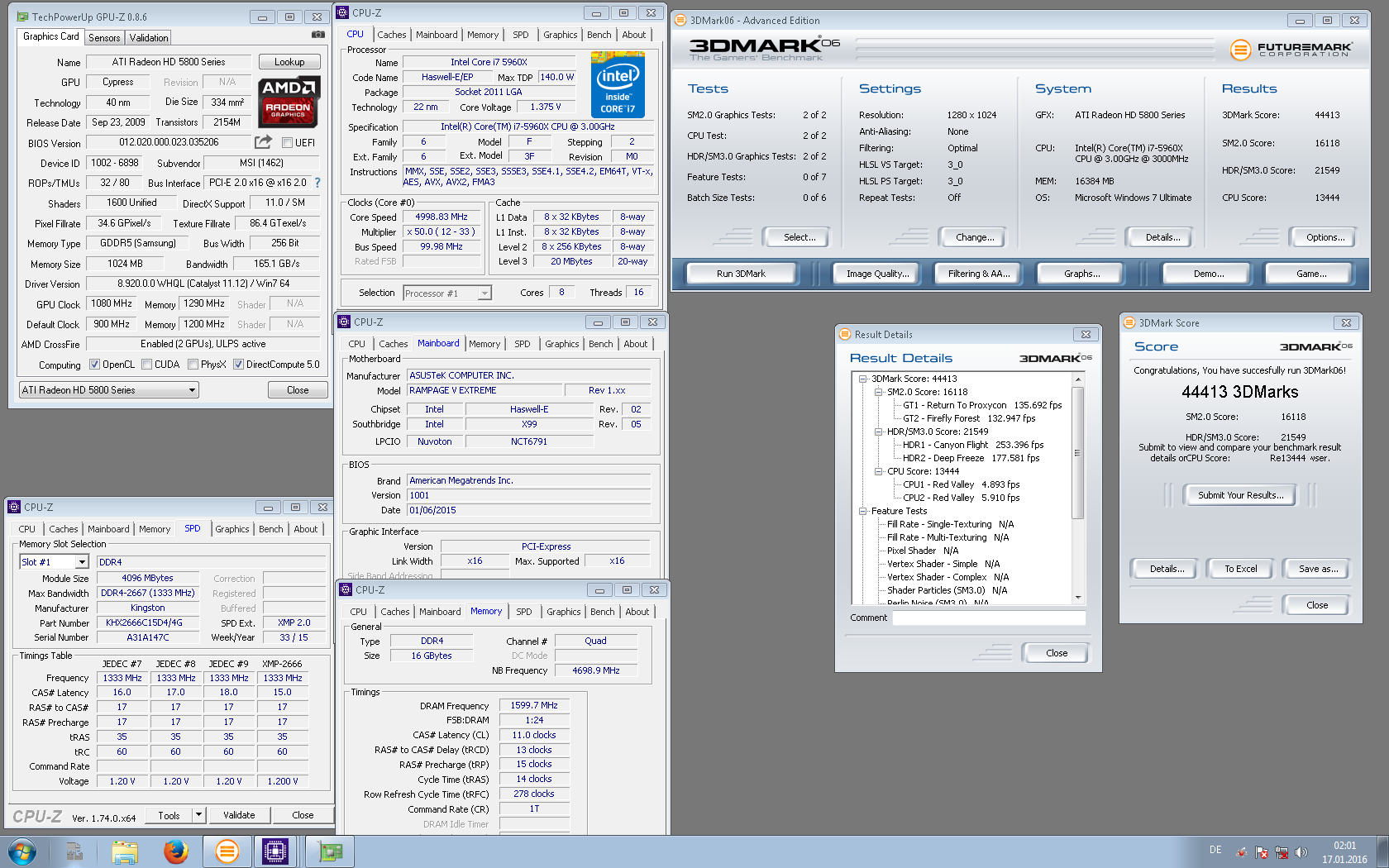Click Options... button under Results
Screen dimensions: 1389x868
point(1325,237)
